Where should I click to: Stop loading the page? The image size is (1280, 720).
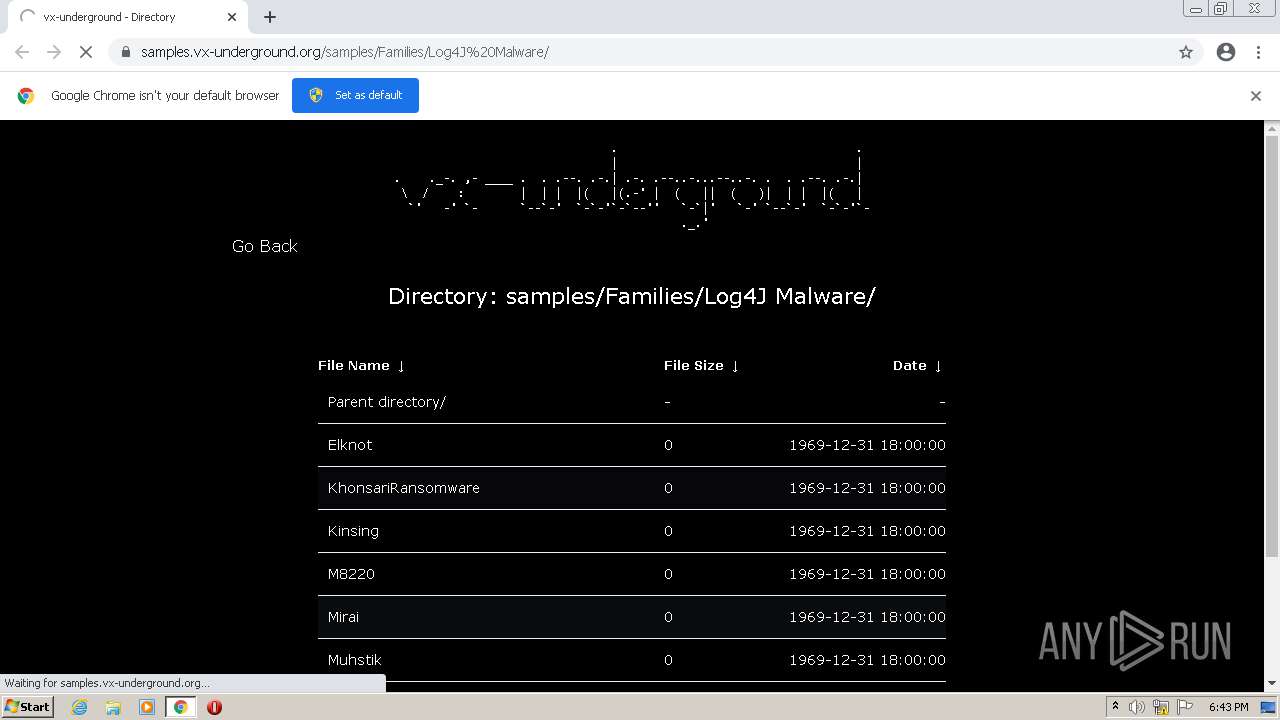[x=86, y=52]
